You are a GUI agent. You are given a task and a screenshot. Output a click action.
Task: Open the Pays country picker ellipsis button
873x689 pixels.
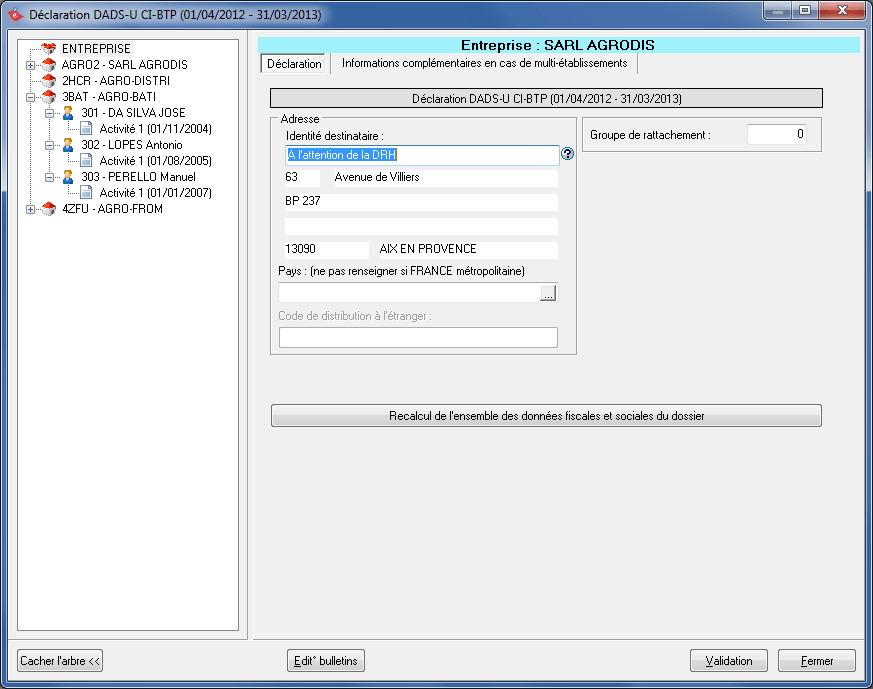coord(547,293)
